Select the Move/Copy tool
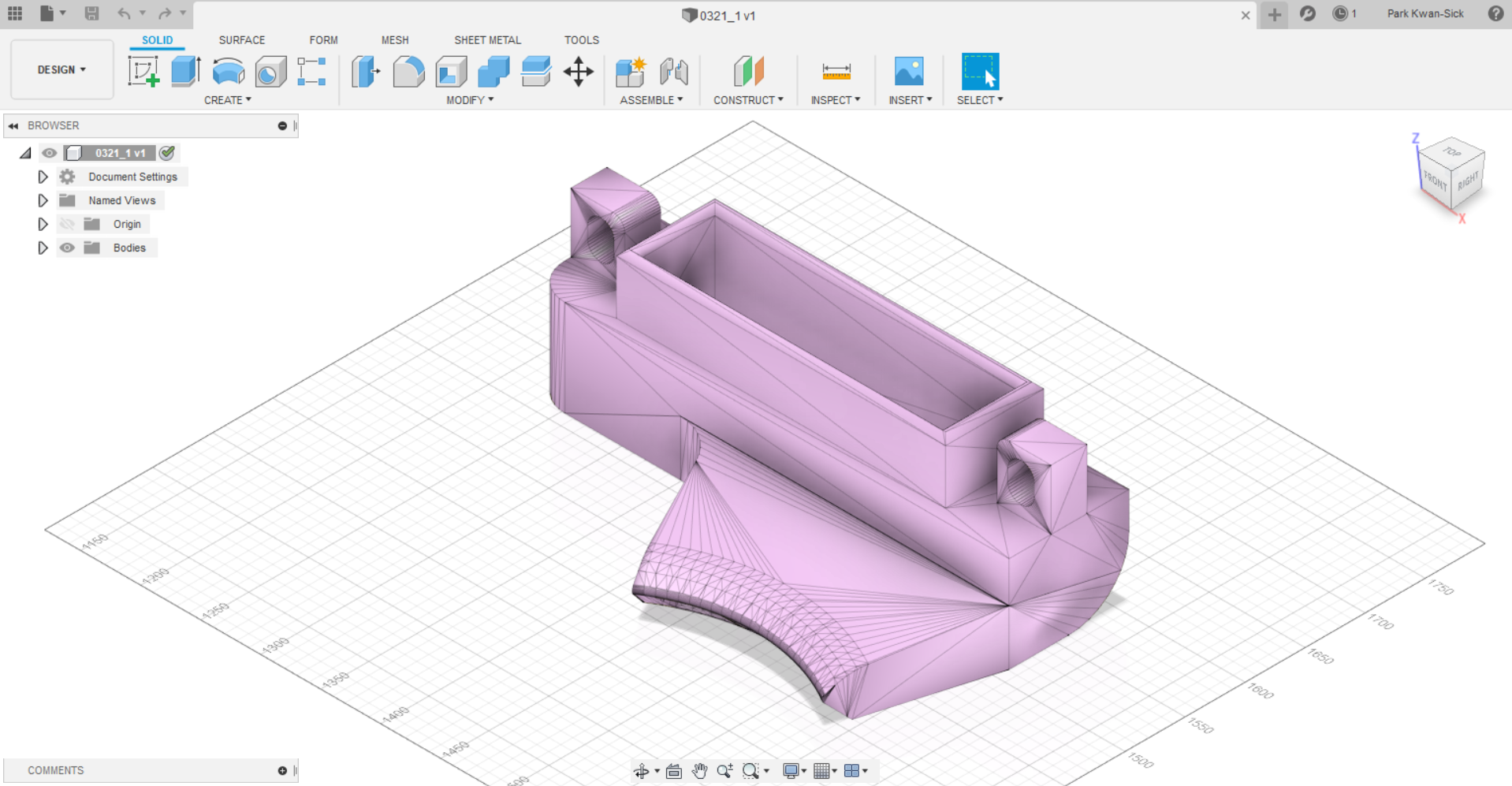 pyautogui.click(x=579, y=72)
